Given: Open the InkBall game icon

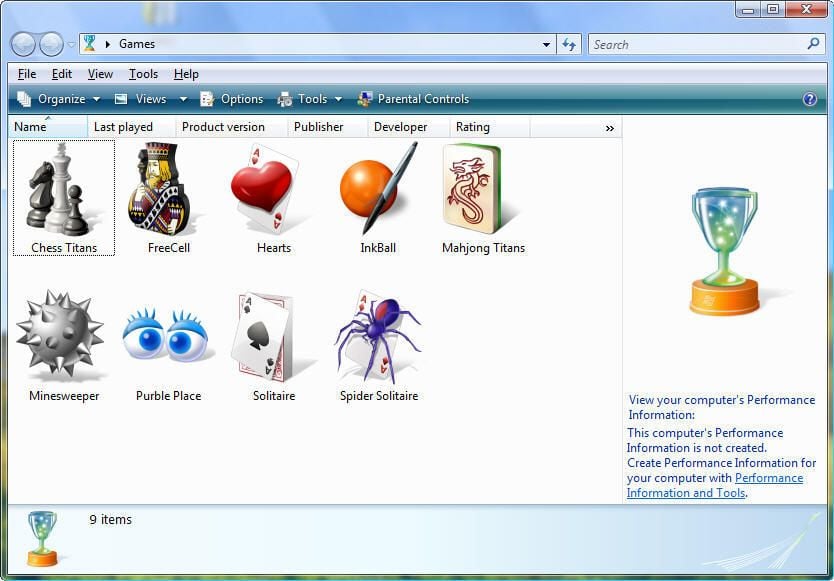Looking at the screenshot, I should [378, 189].
